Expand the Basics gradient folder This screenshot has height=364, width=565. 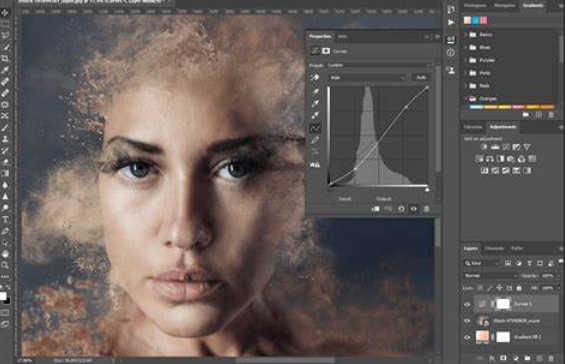(466, 35)
